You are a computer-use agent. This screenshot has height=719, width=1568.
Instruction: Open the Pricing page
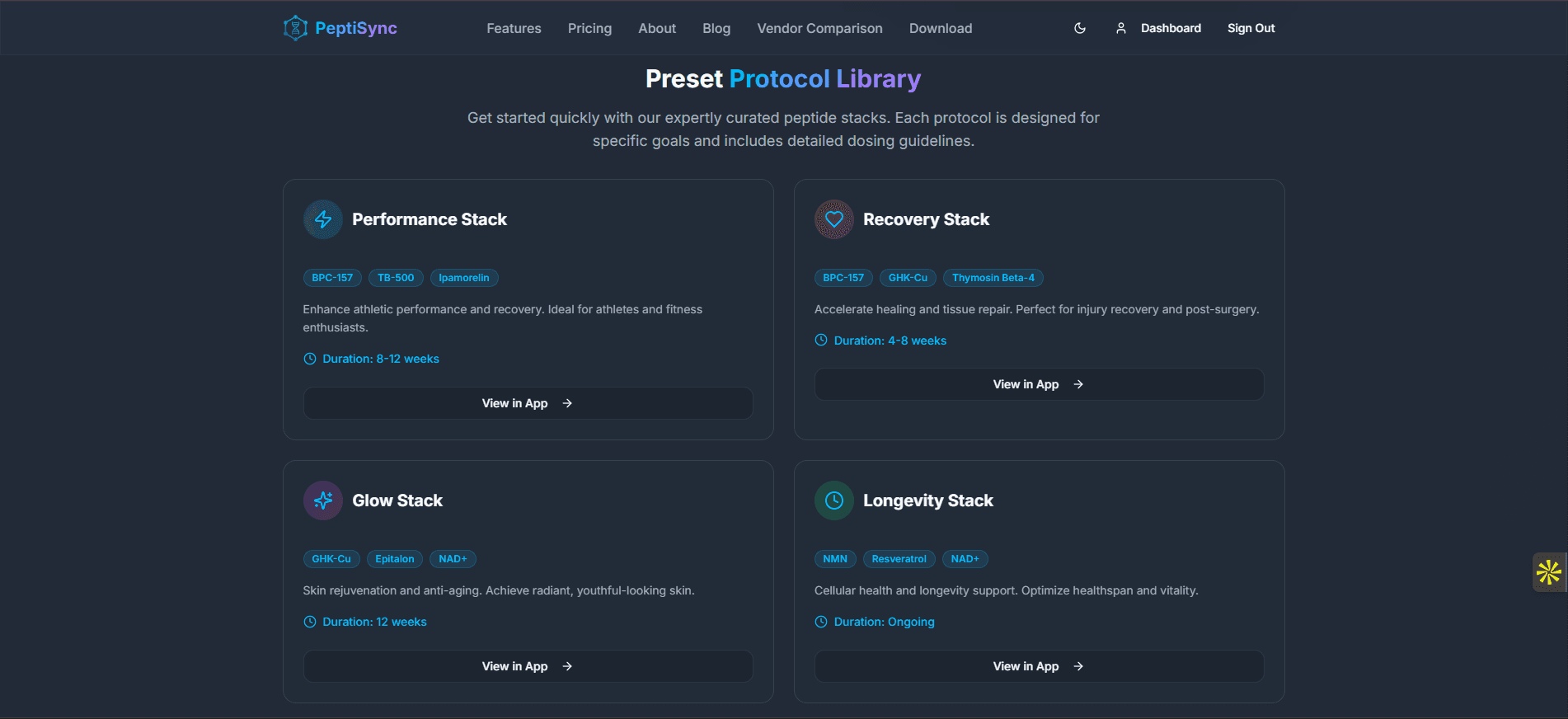click(589, 28)
